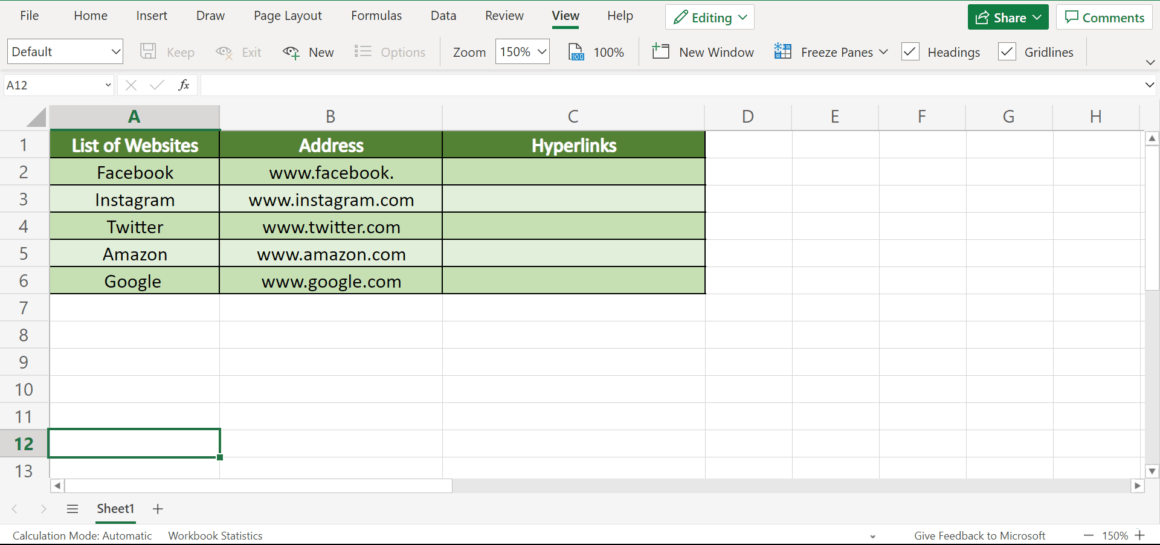Switch to the Home tab

90,16
